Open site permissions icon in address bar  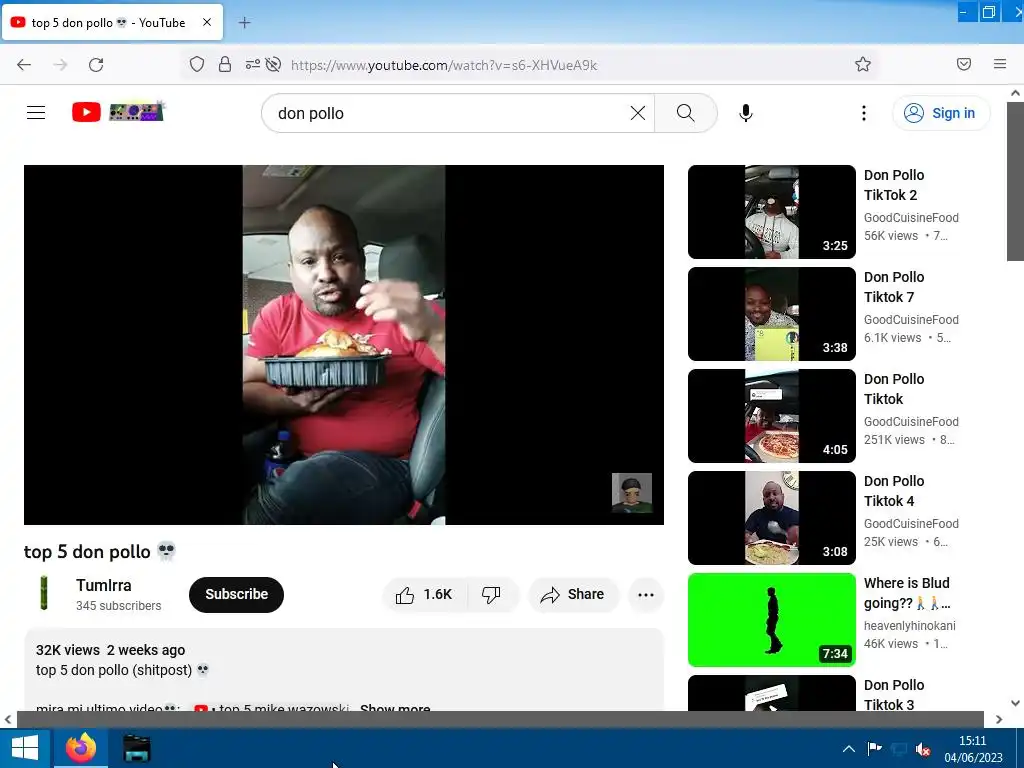click(x=253, y=64)
